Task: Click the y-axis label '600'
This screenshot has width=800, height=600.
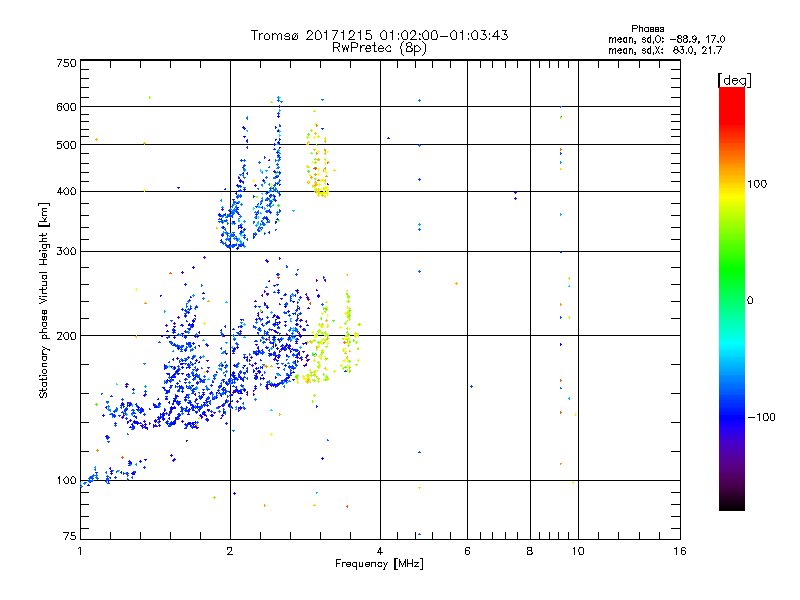Action: pos(67,107)
